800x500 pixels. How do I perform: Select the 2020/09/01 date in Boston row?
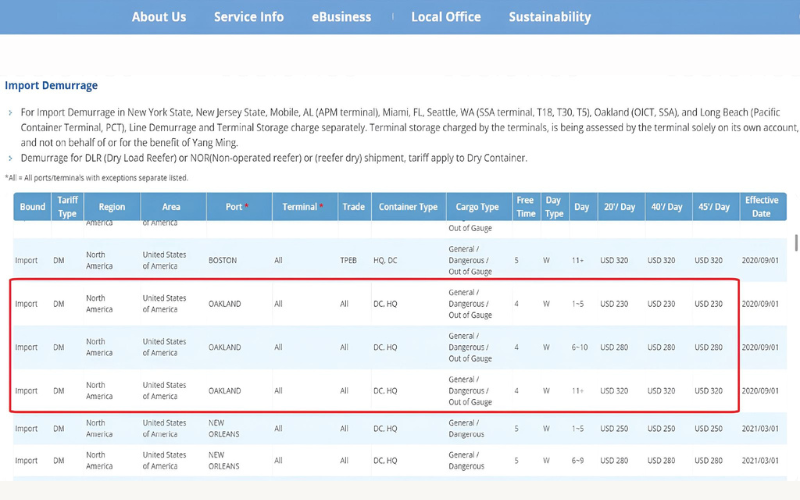pyautogui.click(x=761, y=261)
